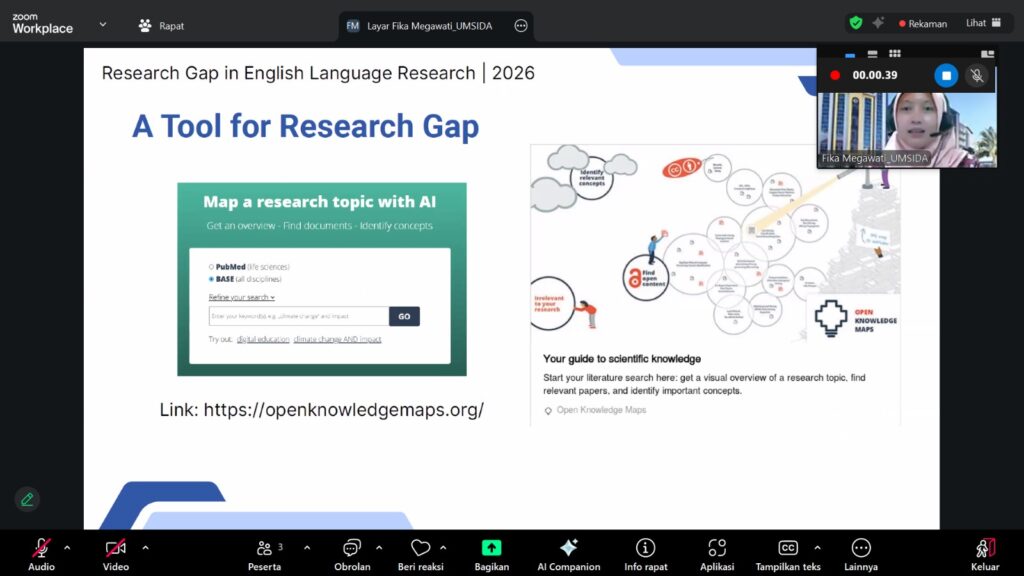Image resolution: width=1024 pixels, height=576 pixels.
Task: View Info rapat meeting details
Action: click(645, 549)
